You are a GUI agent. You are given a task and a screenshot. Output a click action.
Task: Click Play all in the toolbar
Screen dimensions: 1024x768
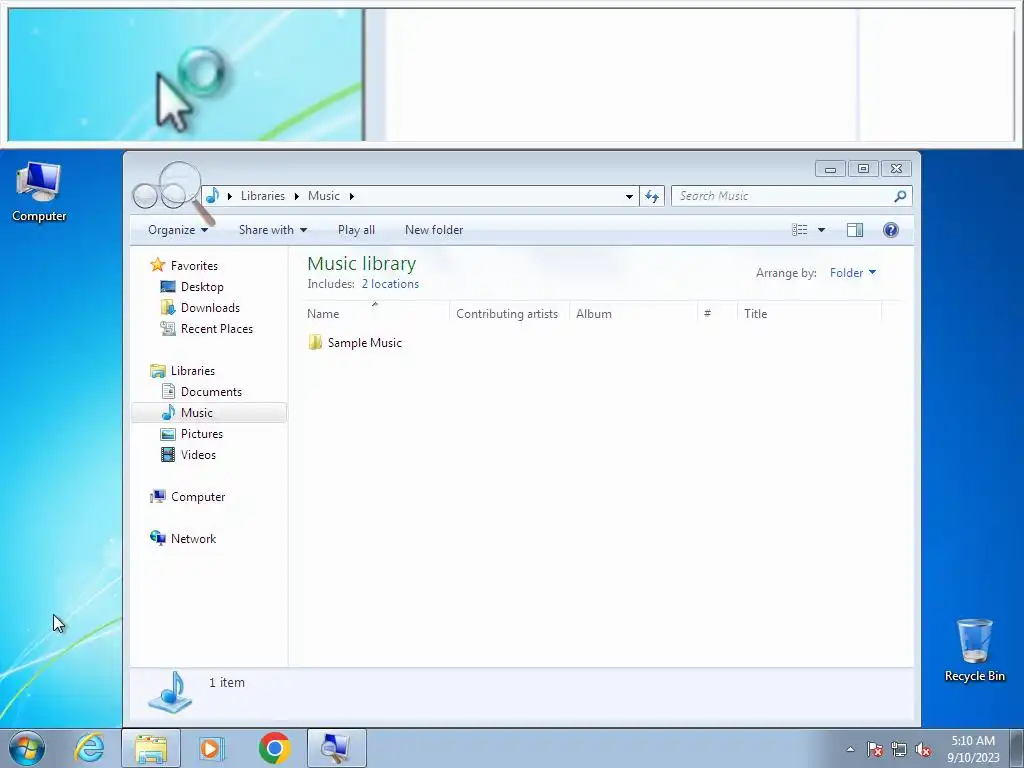click(357, 230)
